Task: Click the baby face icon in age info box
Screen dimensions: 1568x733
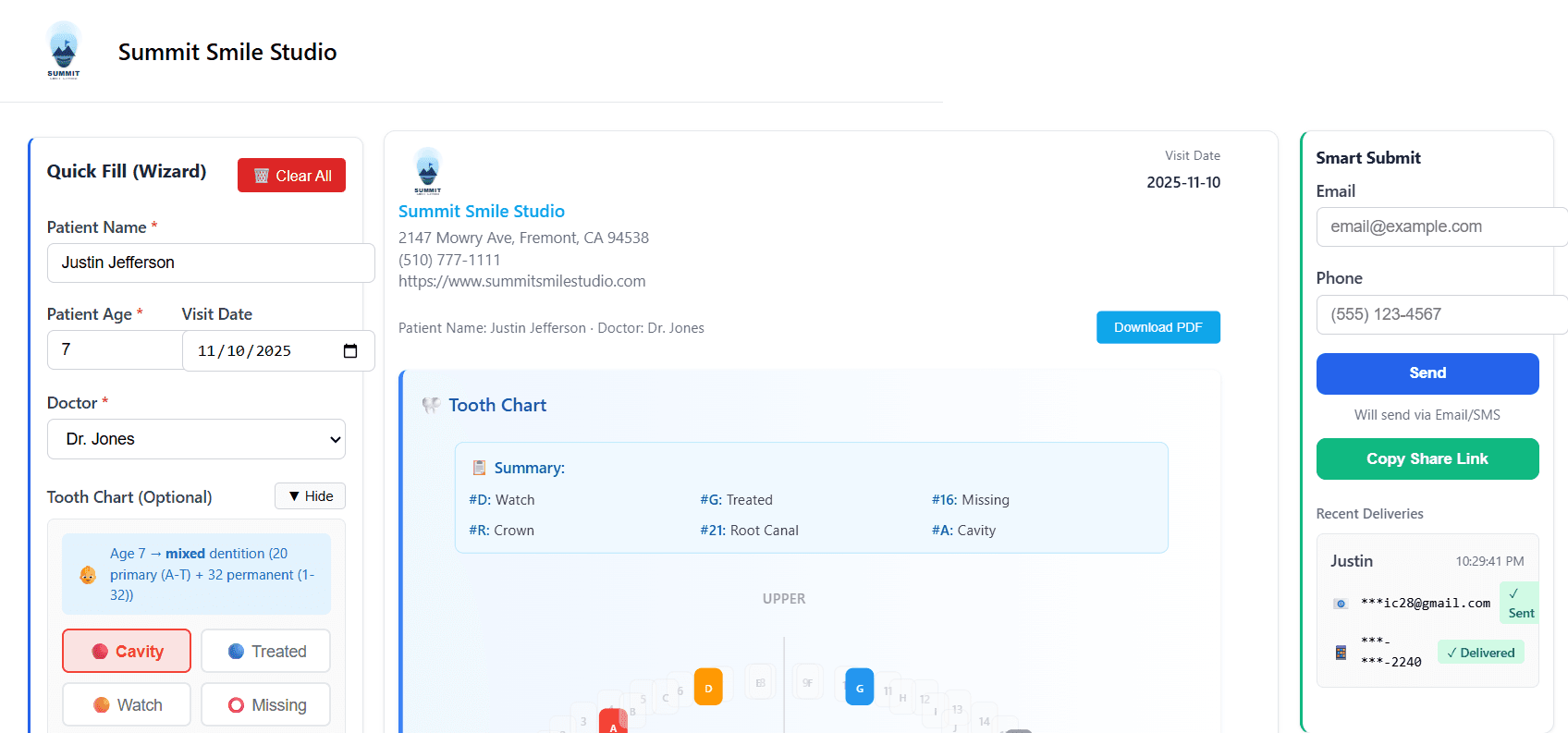Action: (88, 575)
